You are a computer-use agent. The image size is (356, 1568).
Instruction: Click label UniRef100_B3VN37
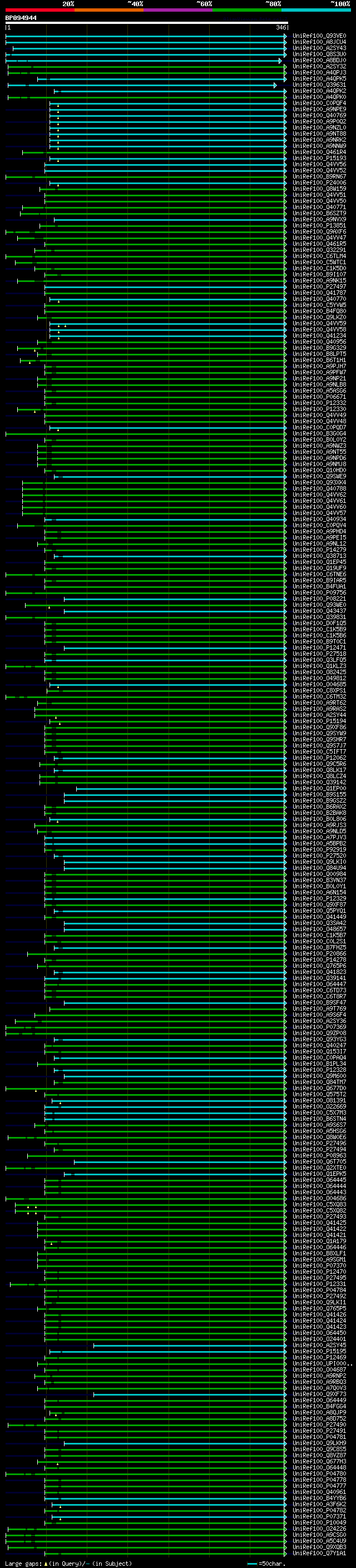(x=319, y=880)
